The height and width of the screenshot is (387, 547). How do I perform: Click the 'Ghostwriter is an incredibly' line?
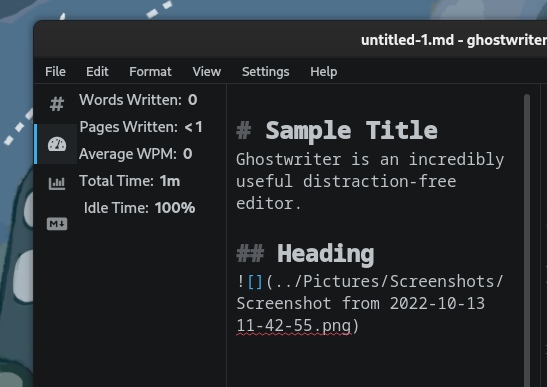370,159
